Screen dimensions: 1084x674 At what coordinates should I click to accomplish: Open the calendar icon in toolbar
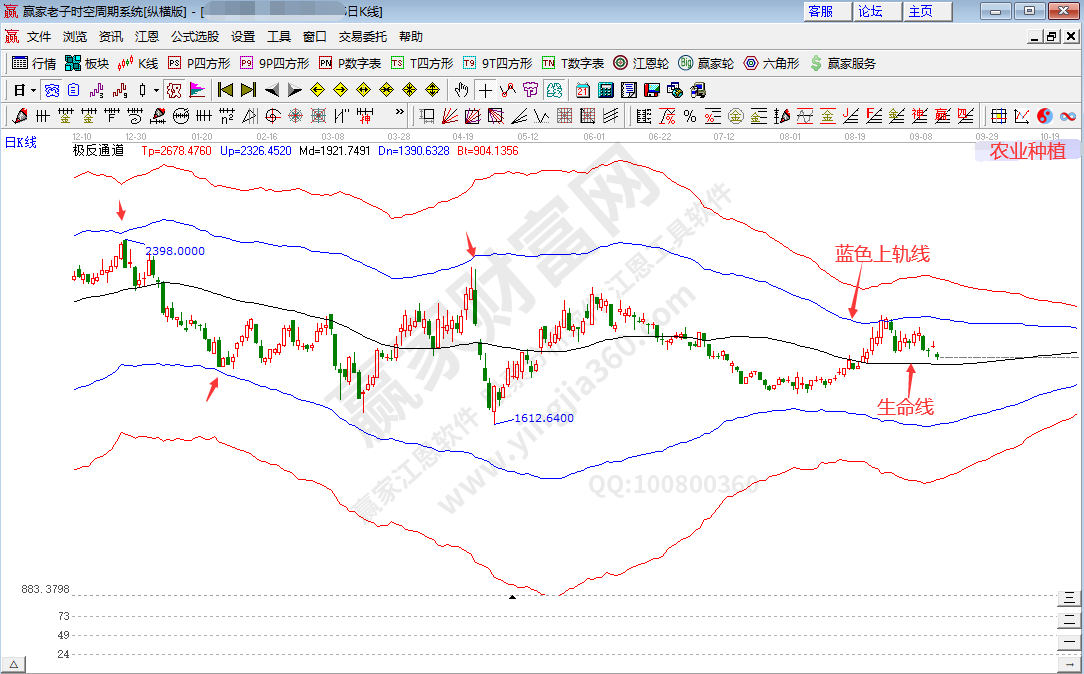tap(583, 90)
